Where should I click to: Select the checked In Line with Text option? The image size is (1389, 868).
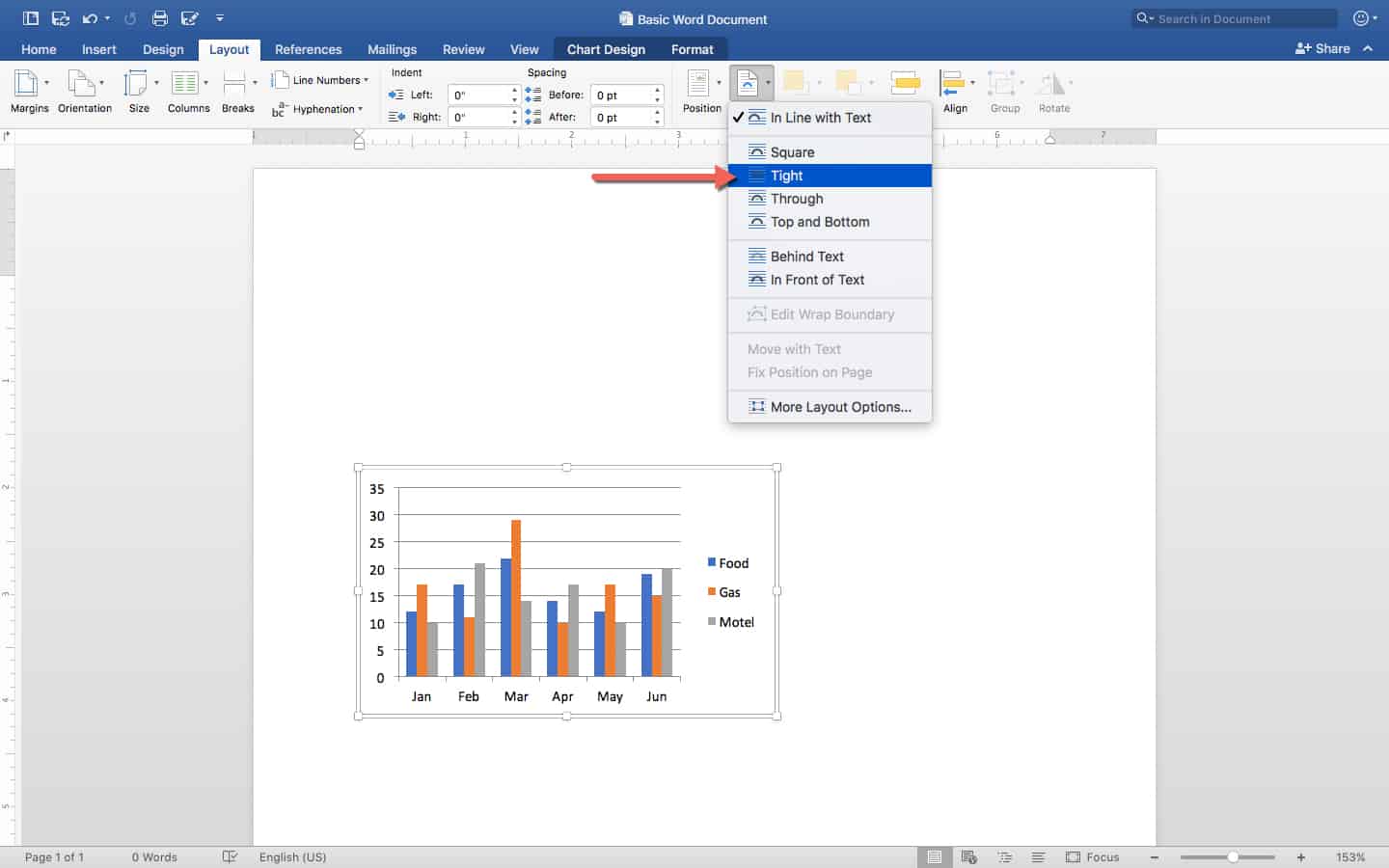820,118
